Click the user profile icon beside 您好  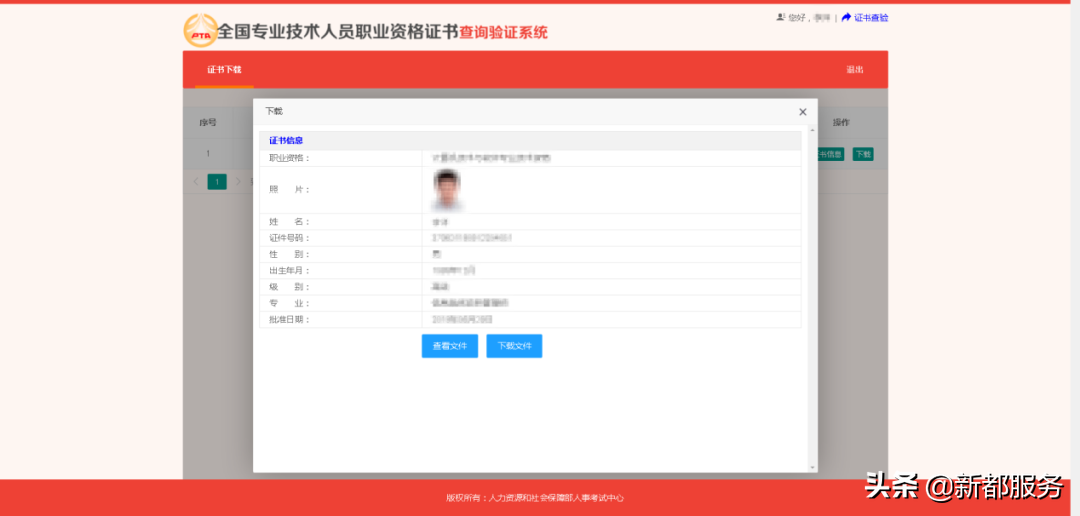coord(781,18)
